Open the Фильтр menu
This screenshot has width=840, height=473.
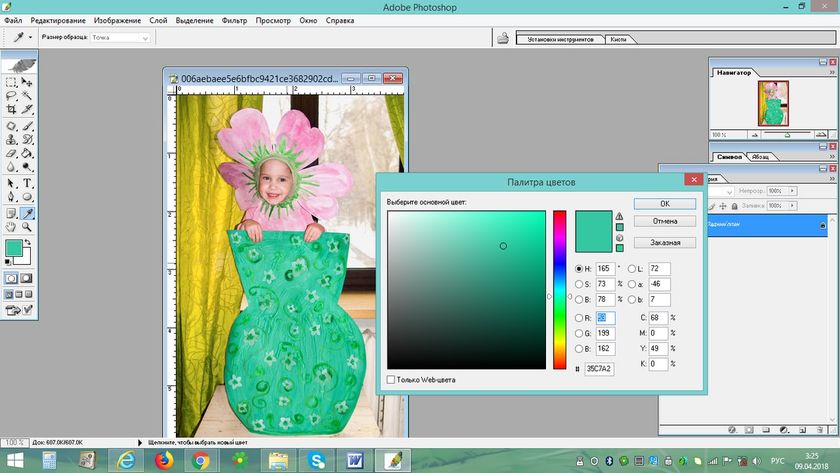coord(234,20)
